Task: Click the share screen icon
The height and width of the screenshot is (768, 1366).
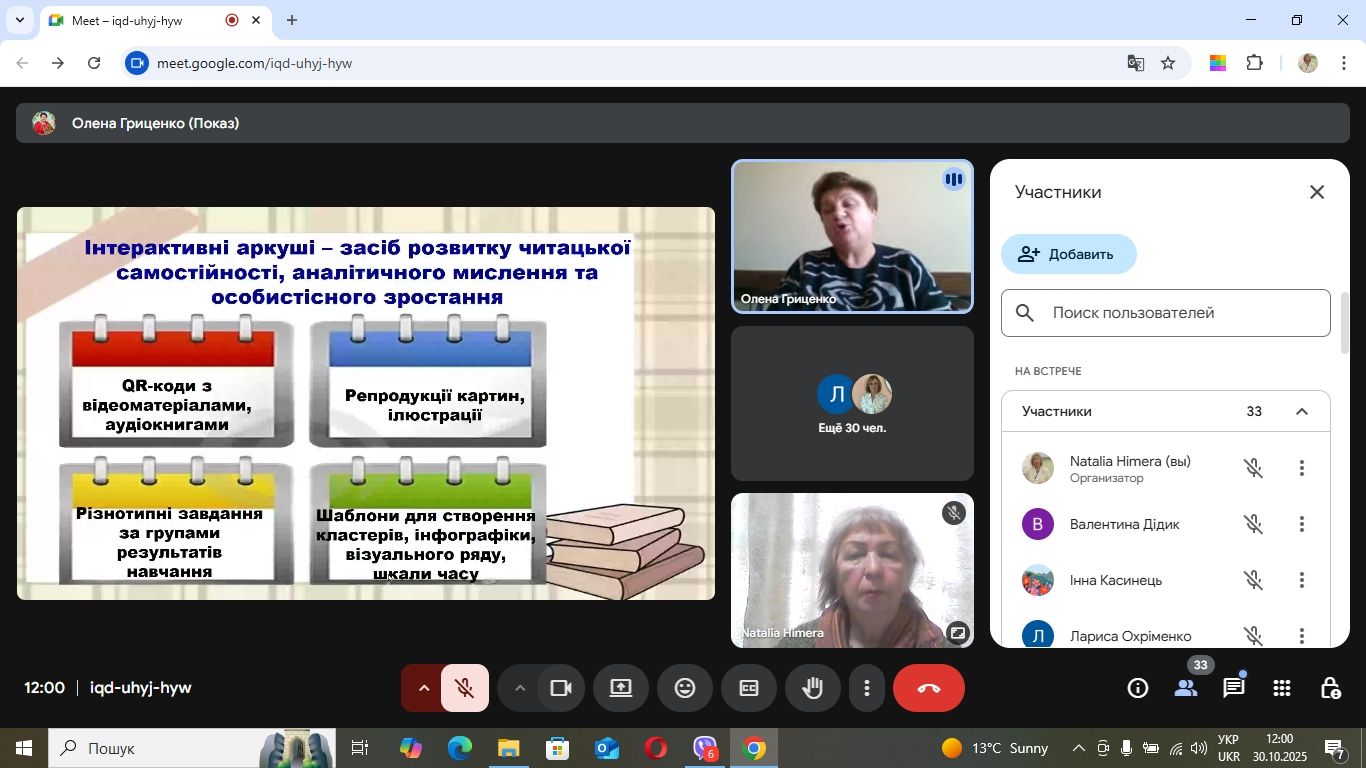Action: point(621,688)
